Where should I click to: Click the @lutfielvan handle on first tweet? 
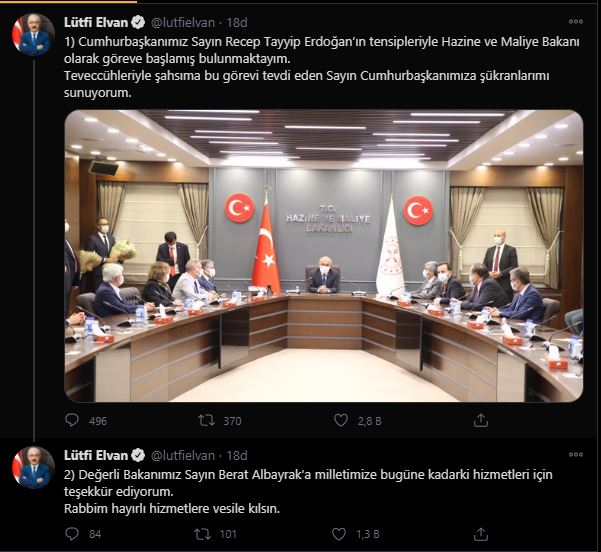[183, 23]
